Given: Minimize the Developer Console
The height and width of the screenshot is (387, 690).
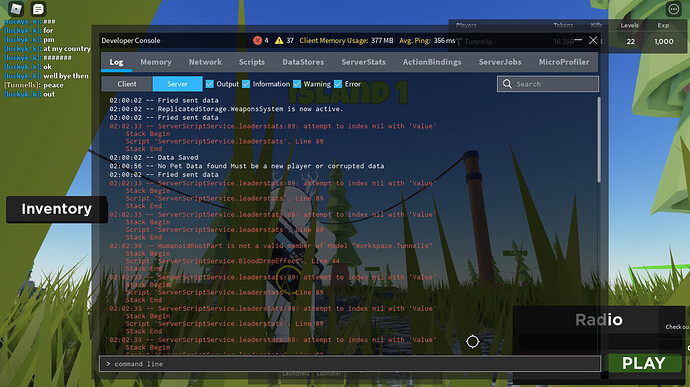Looking at the screenshot, I should click(x=578, y=40).
